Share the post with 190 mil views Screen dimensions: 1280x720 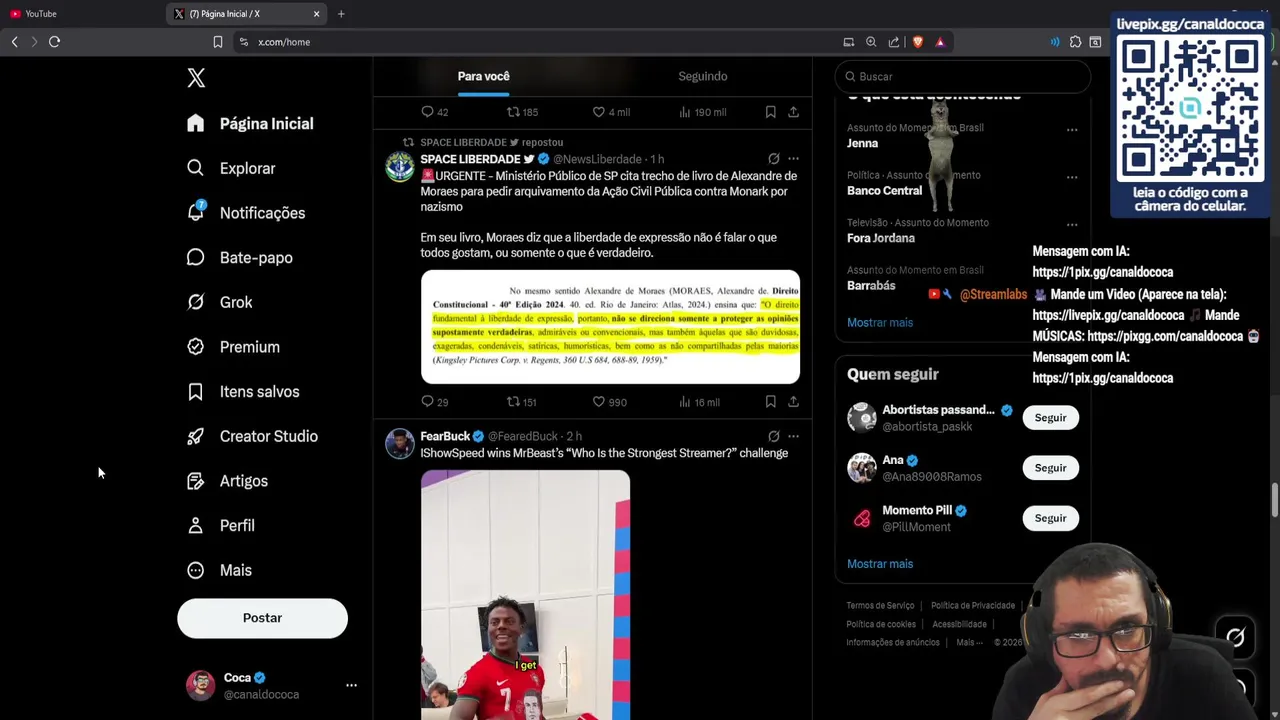pos(793,112)
